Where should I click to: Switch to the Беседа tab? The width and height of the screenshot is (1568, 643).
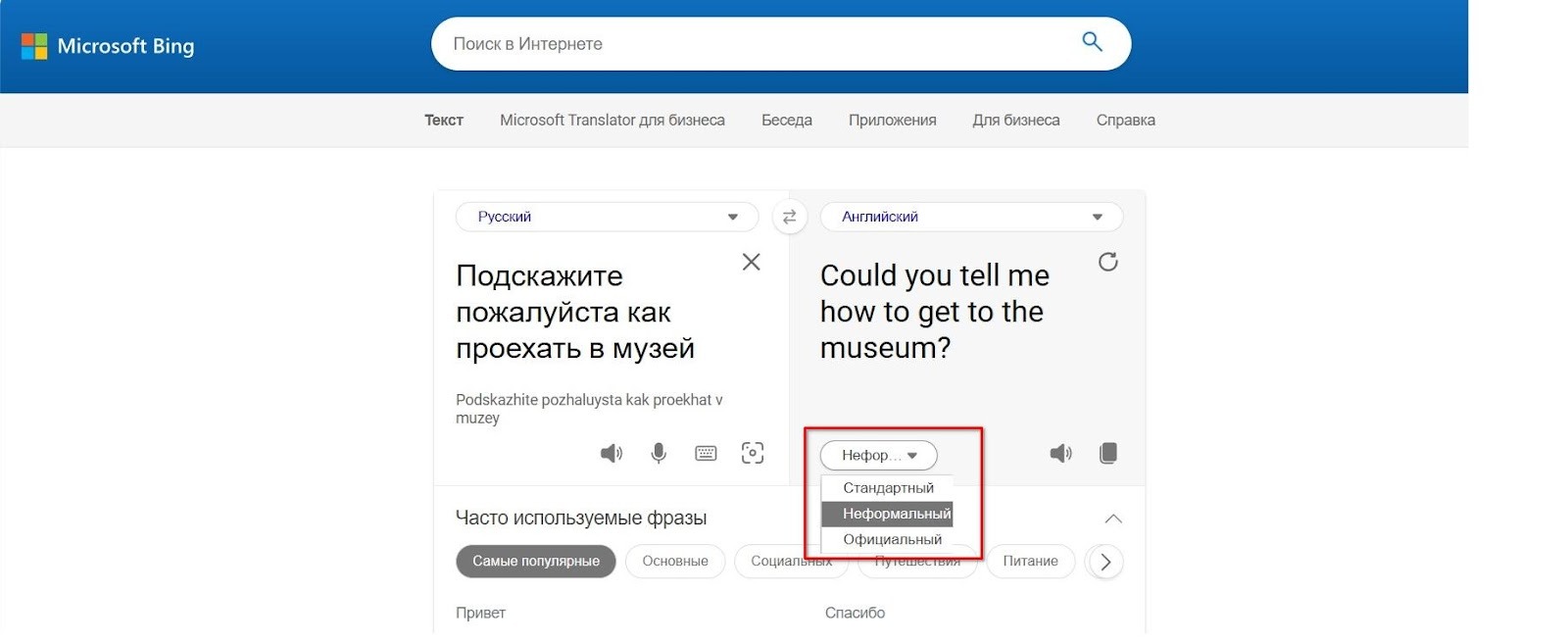pos(786,121)
